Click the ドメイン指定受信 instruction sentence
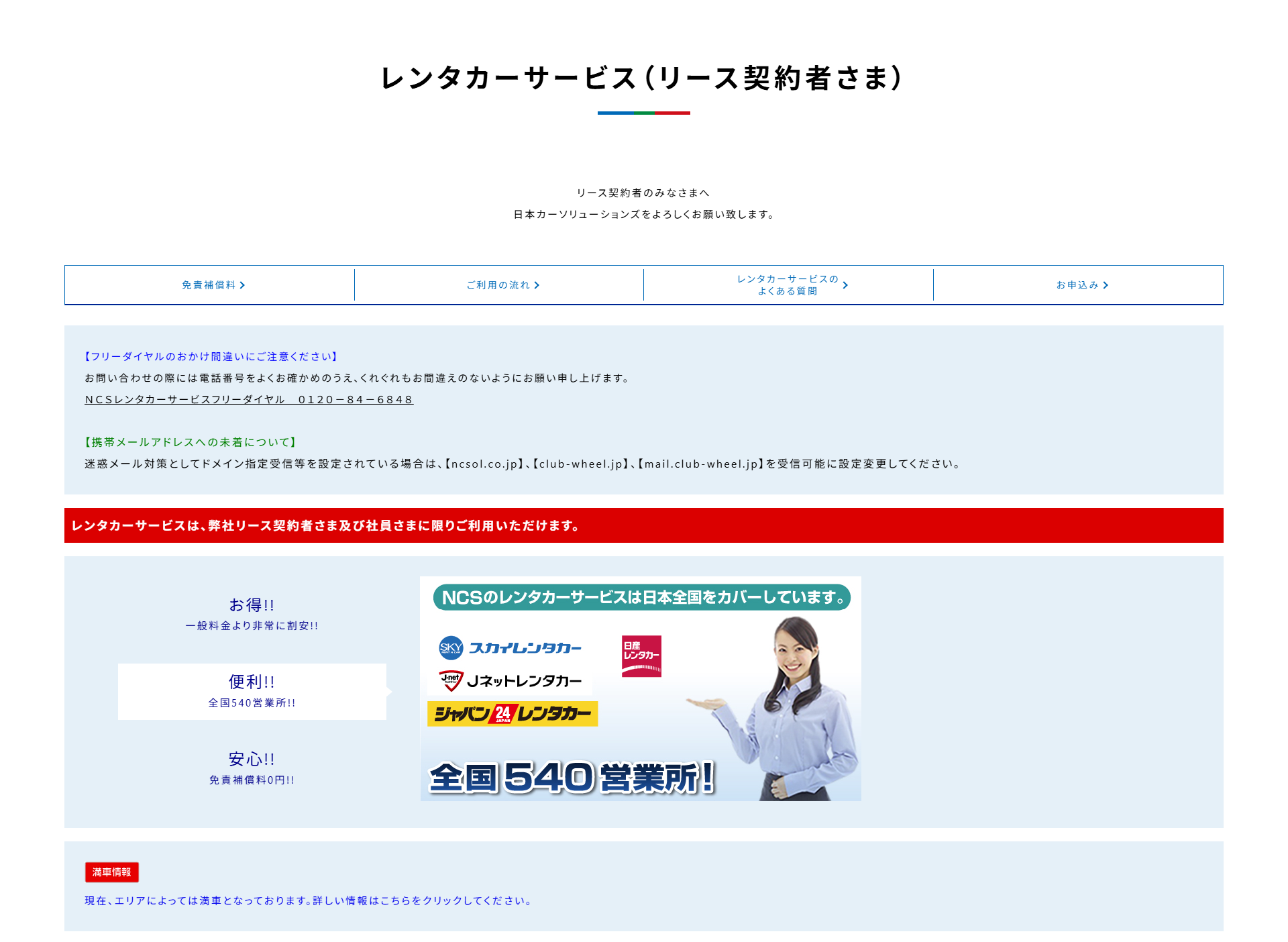 click(523, 464)
